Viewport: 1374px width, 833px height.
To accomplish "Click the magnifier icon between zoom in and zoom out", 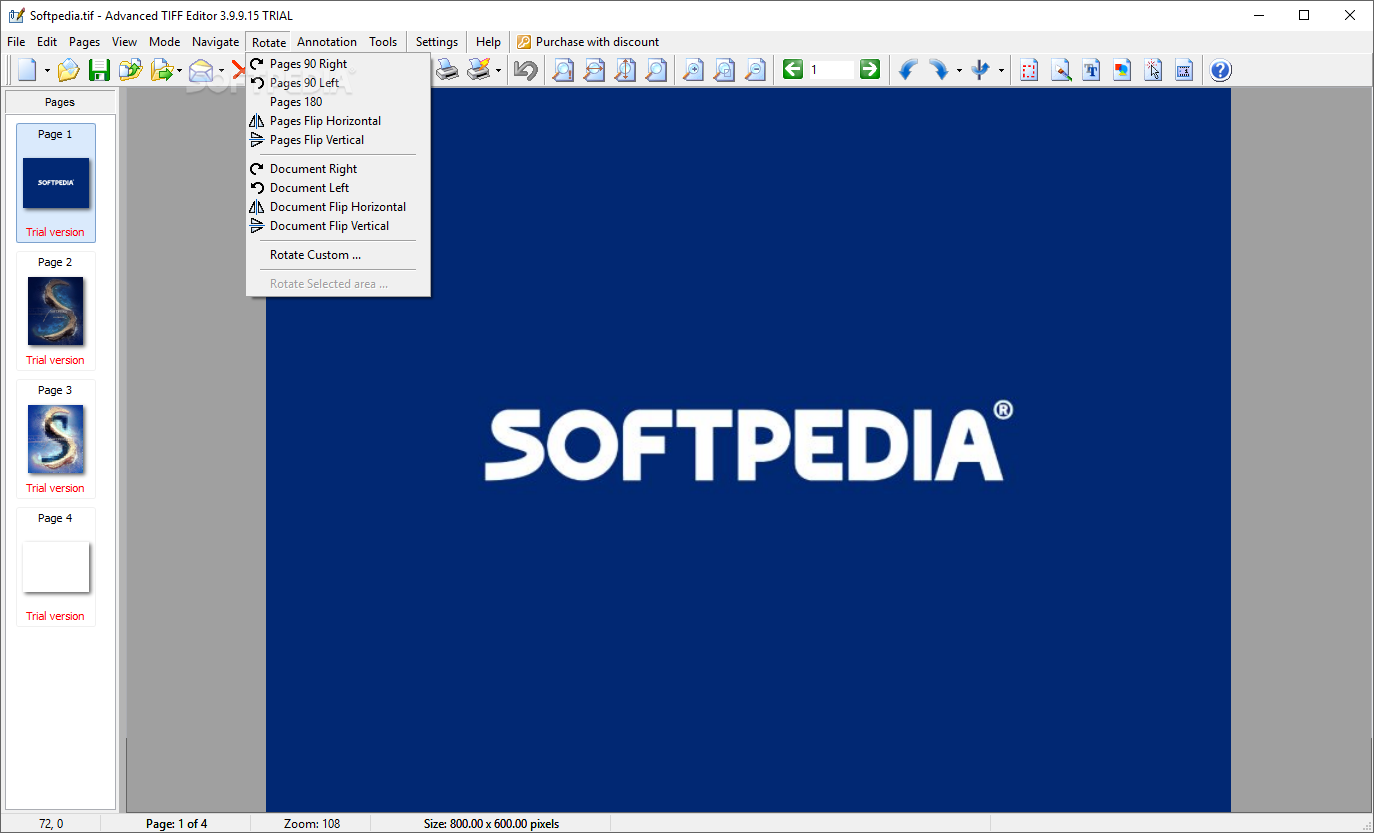I will coord(724,70).
